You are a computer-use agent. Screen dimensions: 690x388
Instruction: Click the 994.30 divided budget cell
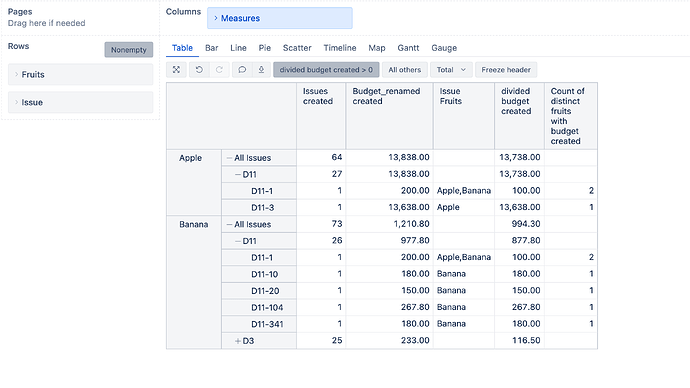519,224
